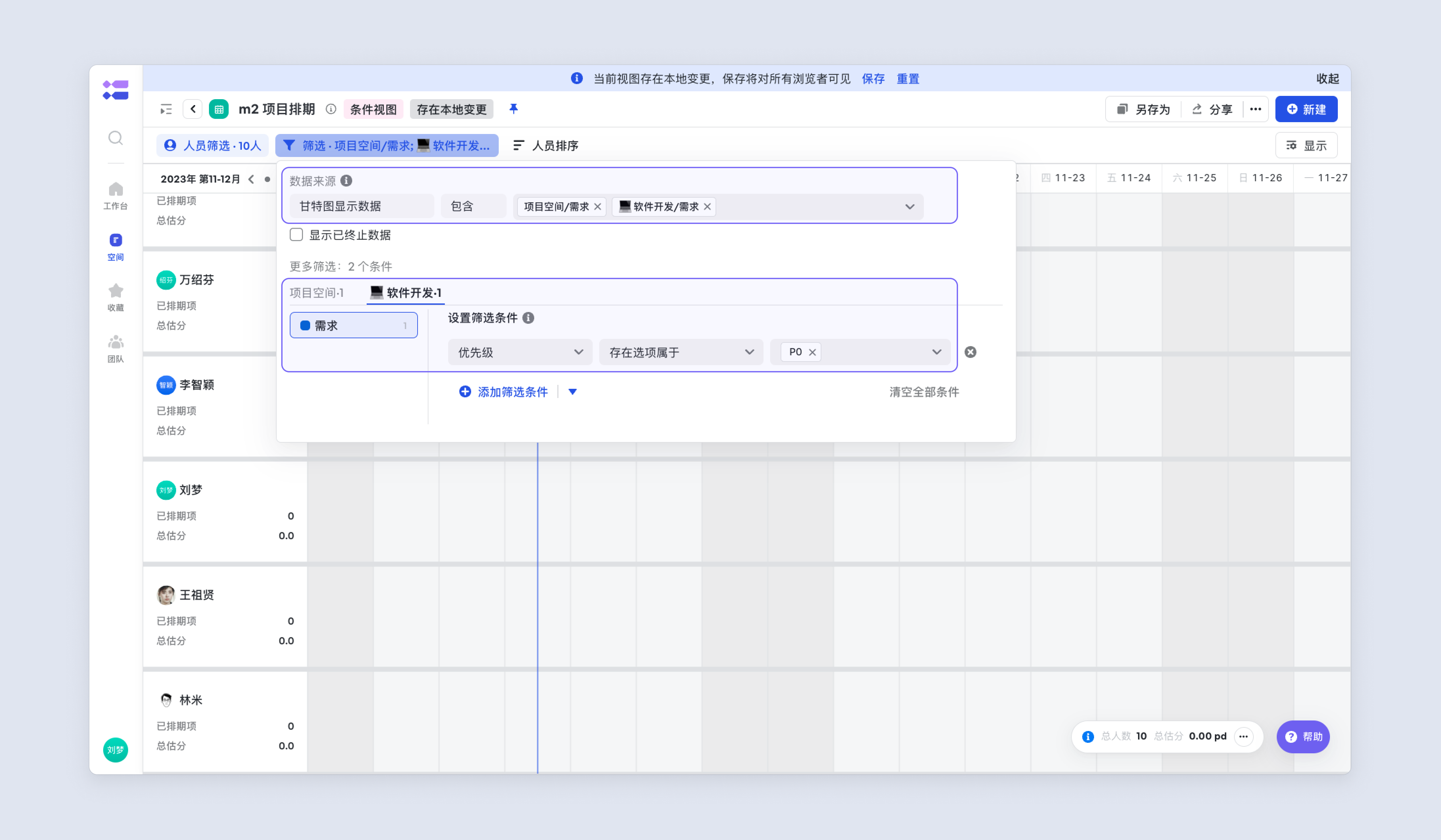Click the 11-26 date column header
Viewport: 1441px width, 840px height.
point(1260,178)
